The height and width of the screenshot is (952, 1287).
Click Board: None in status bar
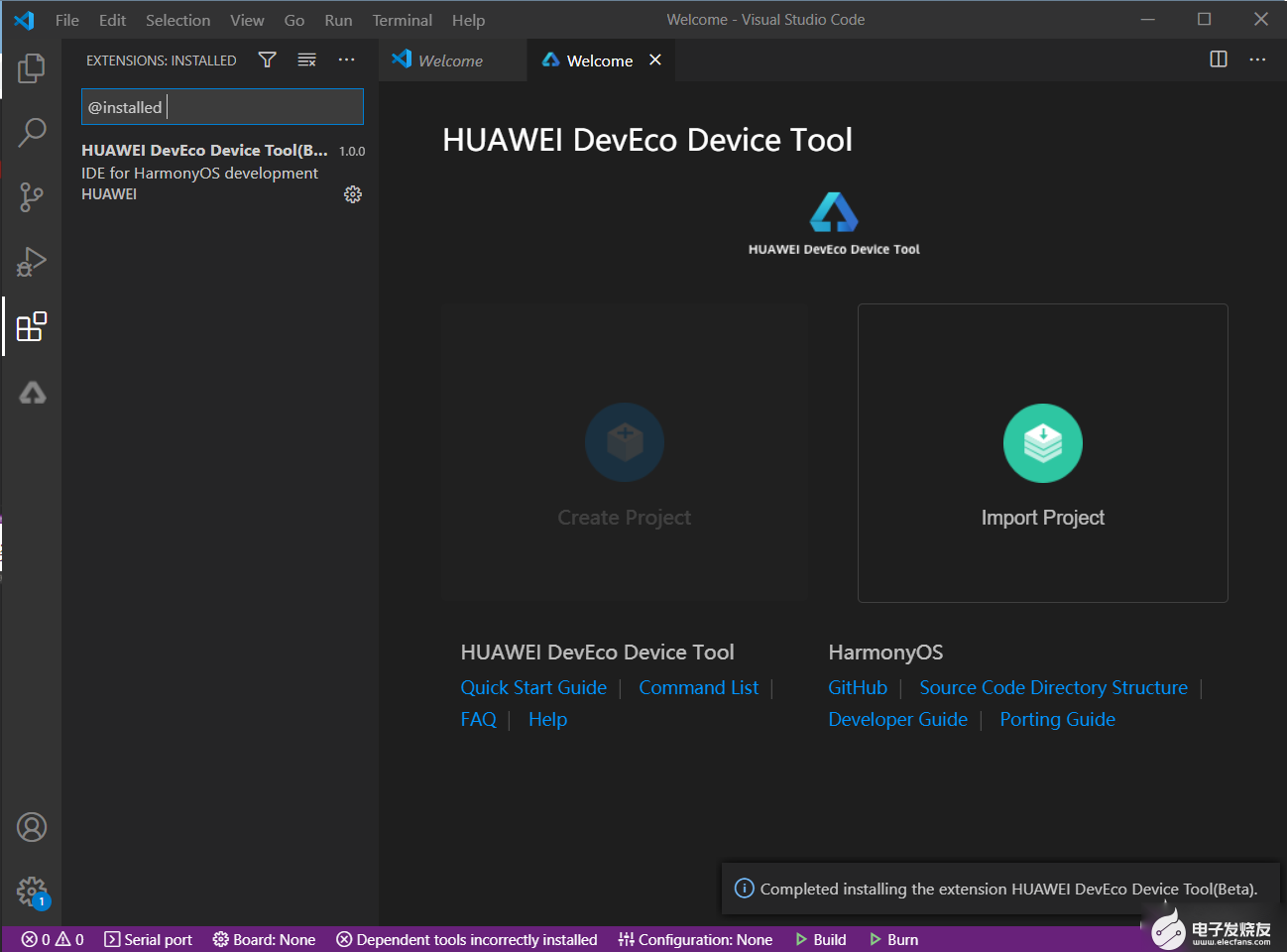click(264, 939)
